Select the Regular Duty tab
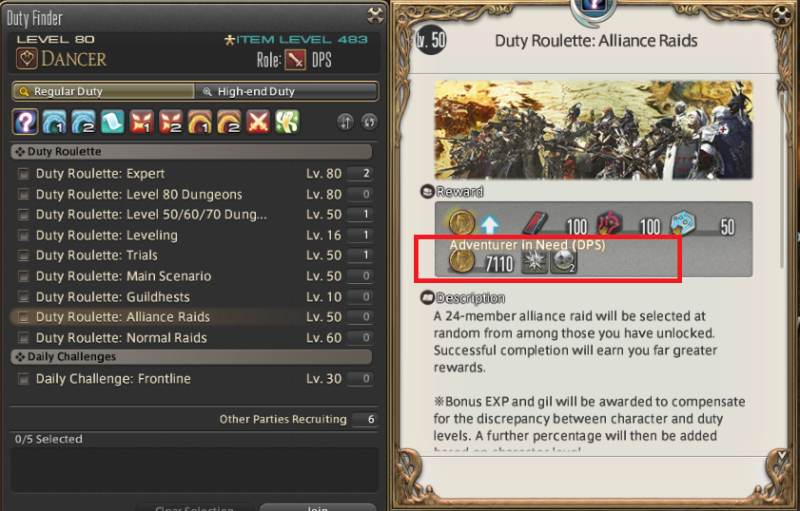 pos(104,91)
